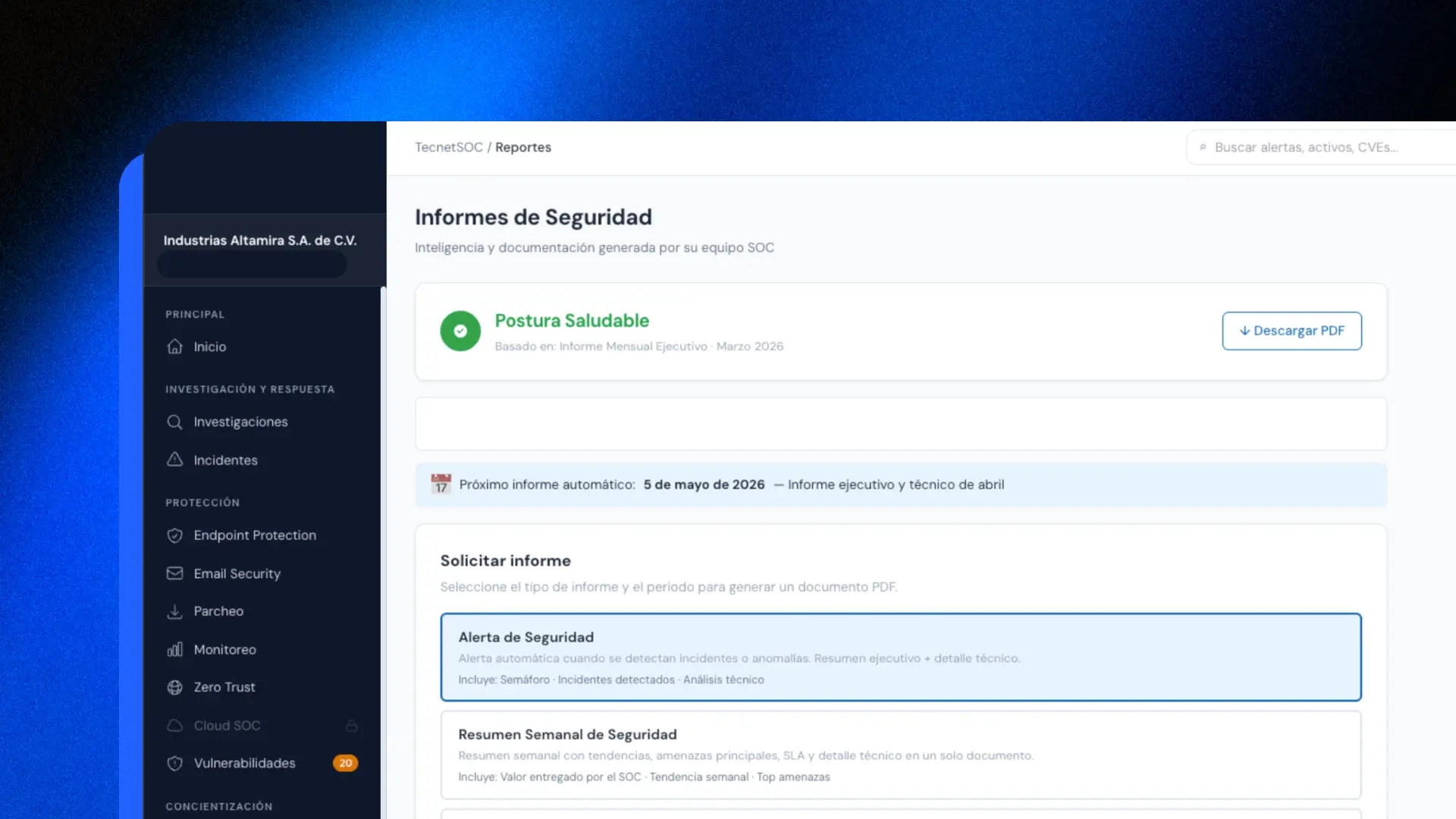Click the 20 badge on Vulnerabilidades

[x=346, y=763]
